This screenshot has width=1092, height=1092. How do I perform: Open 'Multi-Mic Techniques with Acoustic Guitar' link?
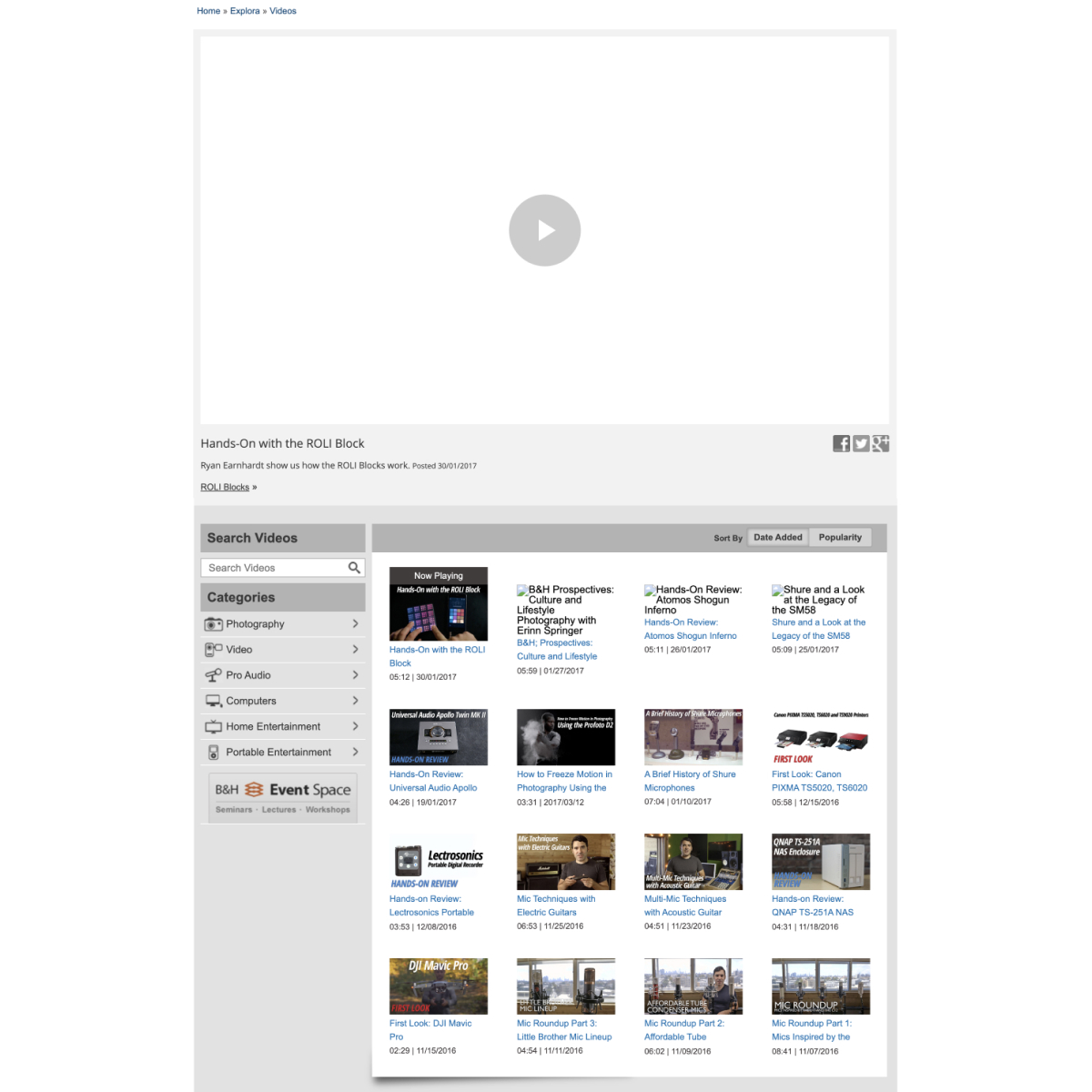(685, 905)
